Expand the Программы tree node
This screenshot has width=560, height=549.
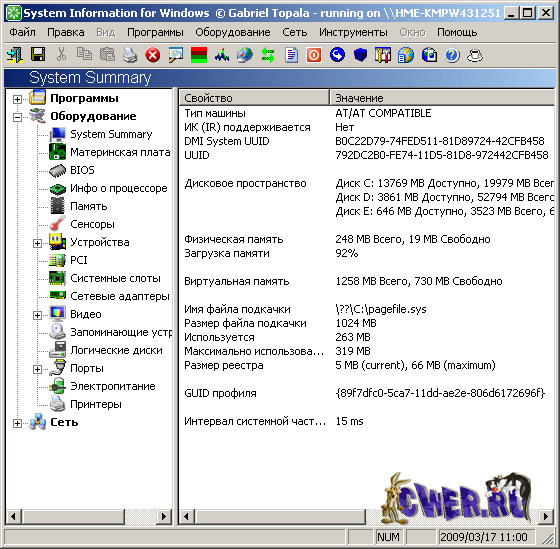coord(17,99)
